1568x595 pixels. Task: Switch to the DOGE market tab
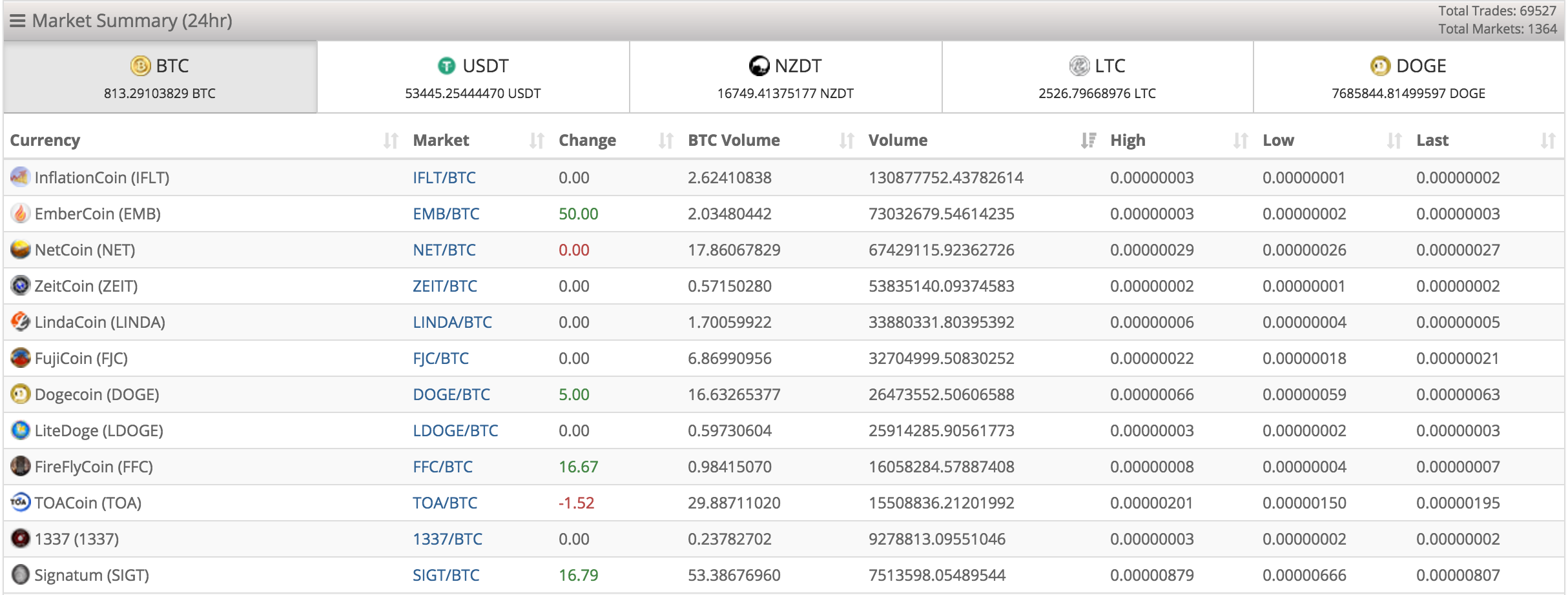[x=1408, y=77]
